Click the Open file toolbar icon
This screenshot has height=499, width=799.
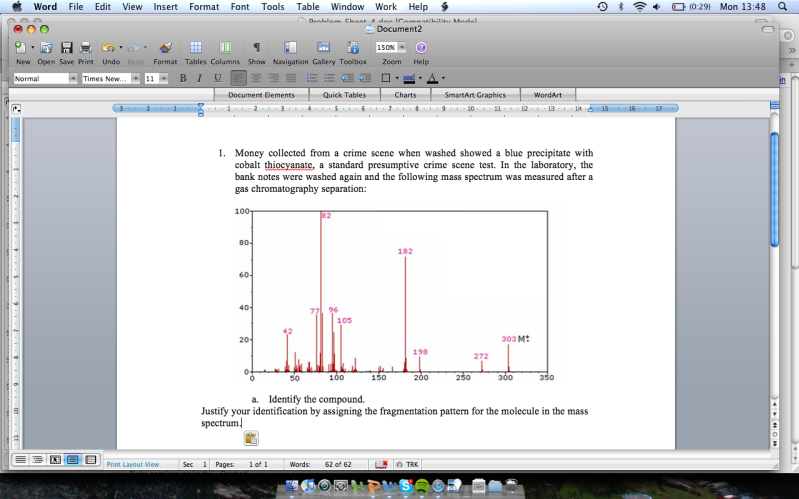46,48
